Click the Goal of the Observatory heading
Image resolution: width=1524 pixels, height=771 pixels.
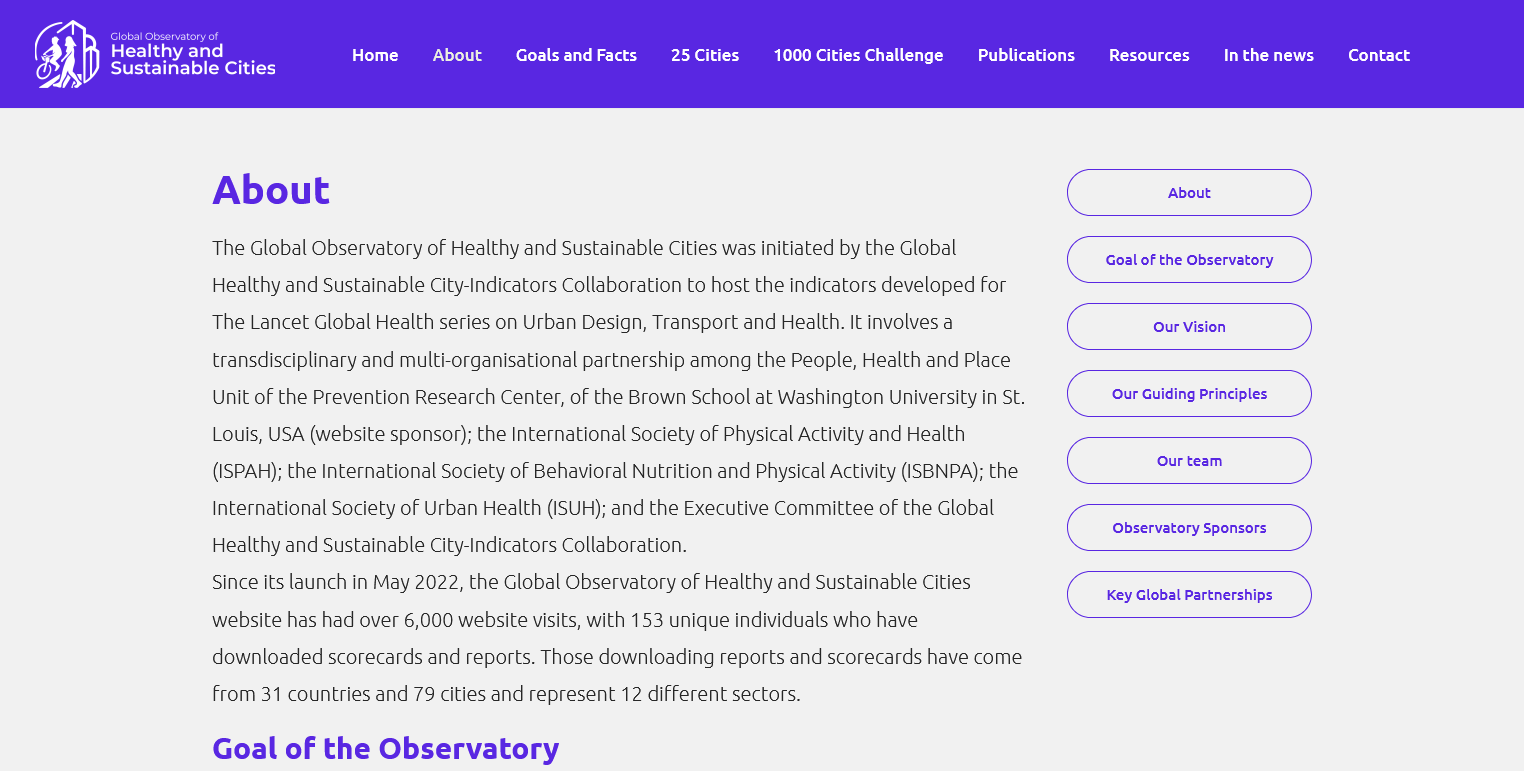(x=385, y=748)
